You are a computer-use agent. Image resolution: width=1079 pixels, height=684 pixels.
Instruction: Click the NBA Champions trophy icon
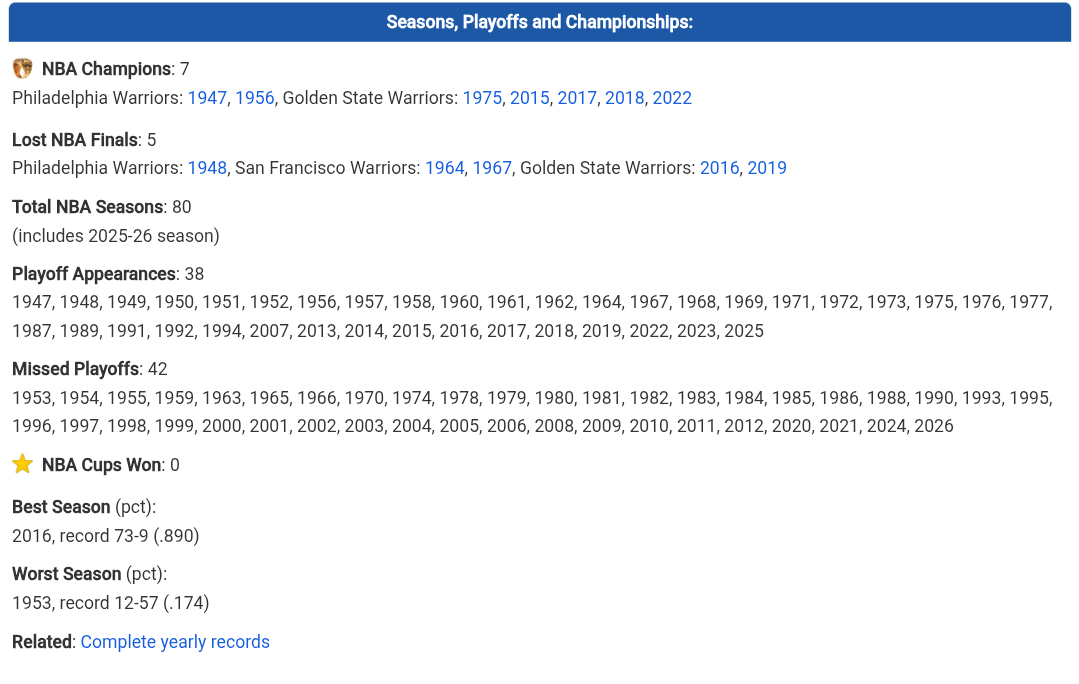23,68
